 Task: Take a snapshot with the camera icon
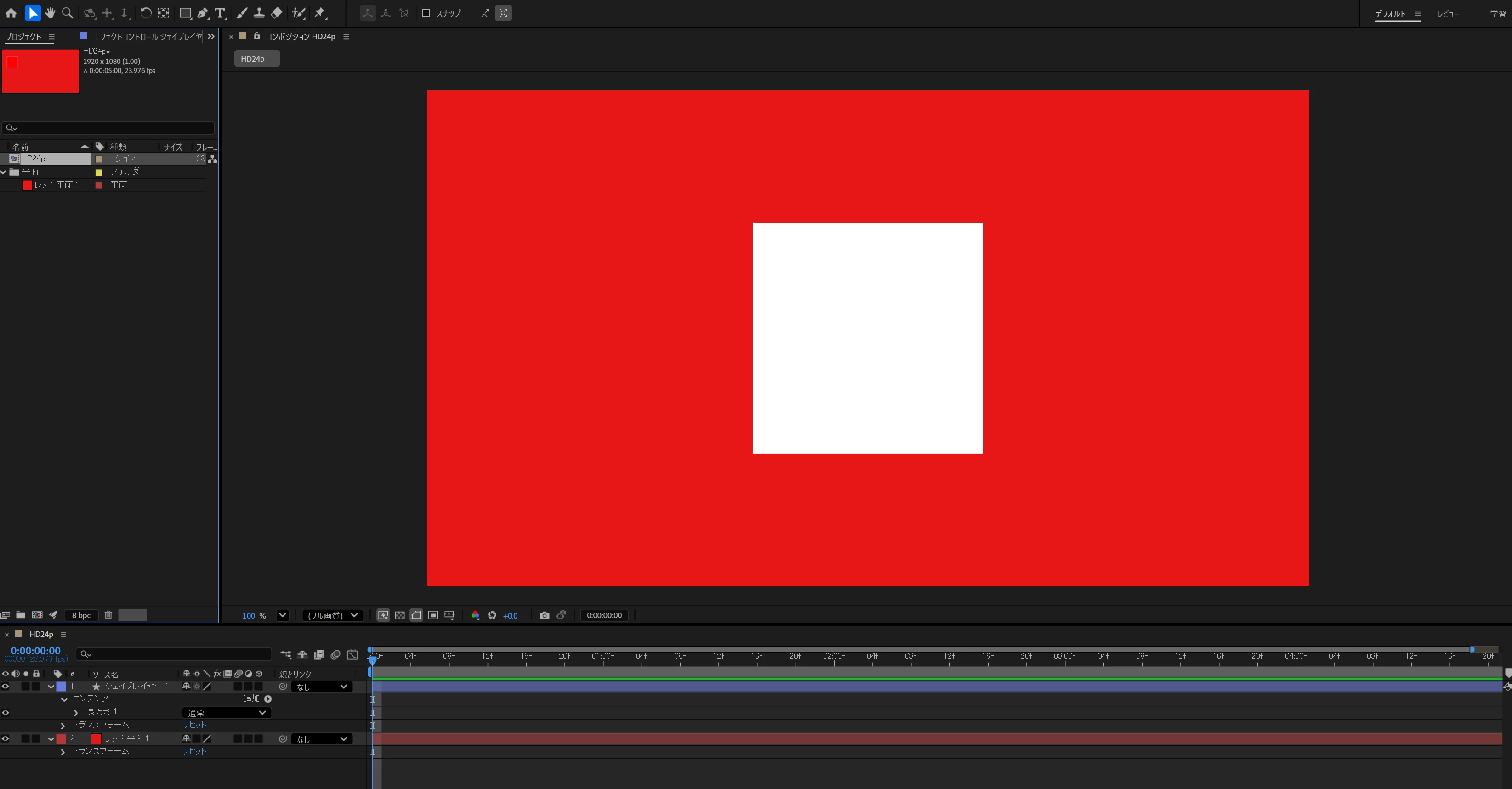pos(544,615)
